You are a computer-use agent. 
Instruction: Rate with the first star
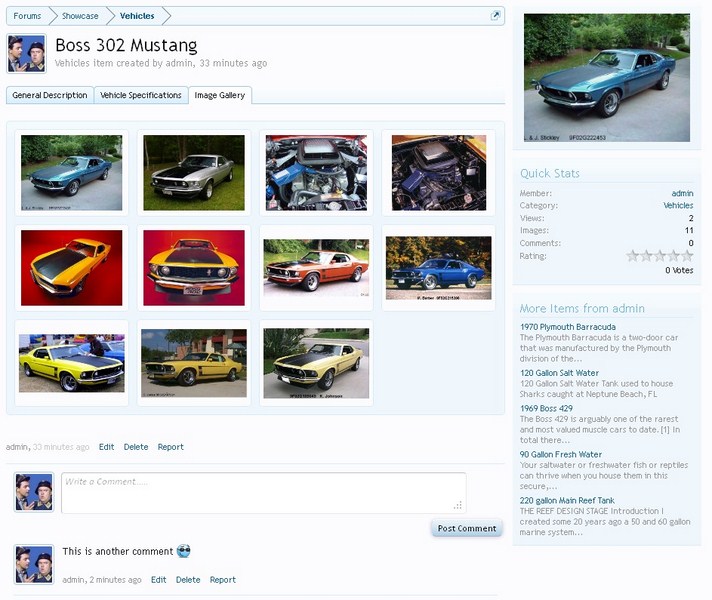tap(632, 256)
